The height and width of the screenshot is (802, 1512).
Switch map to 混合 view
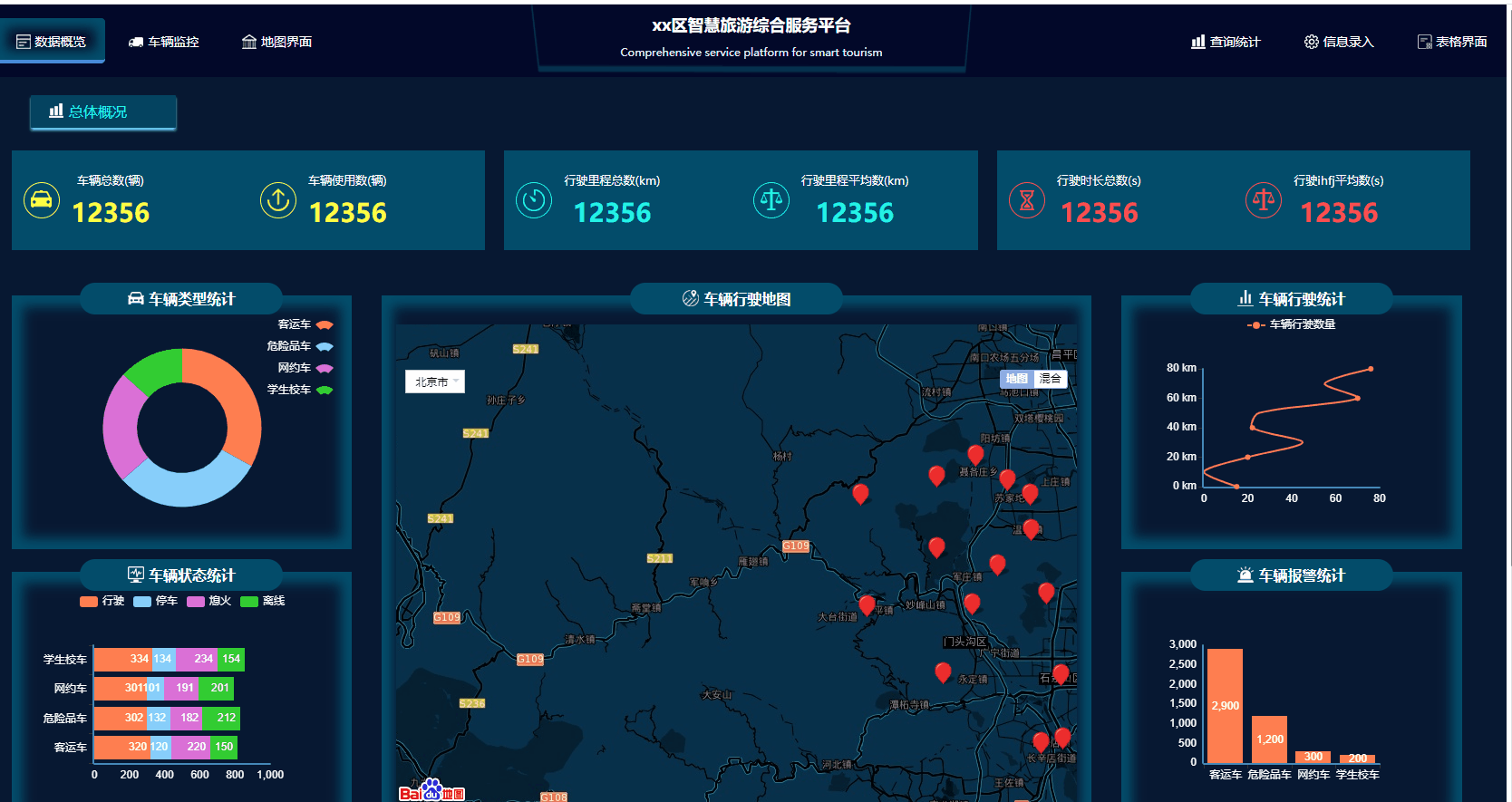pos(1051,379)
